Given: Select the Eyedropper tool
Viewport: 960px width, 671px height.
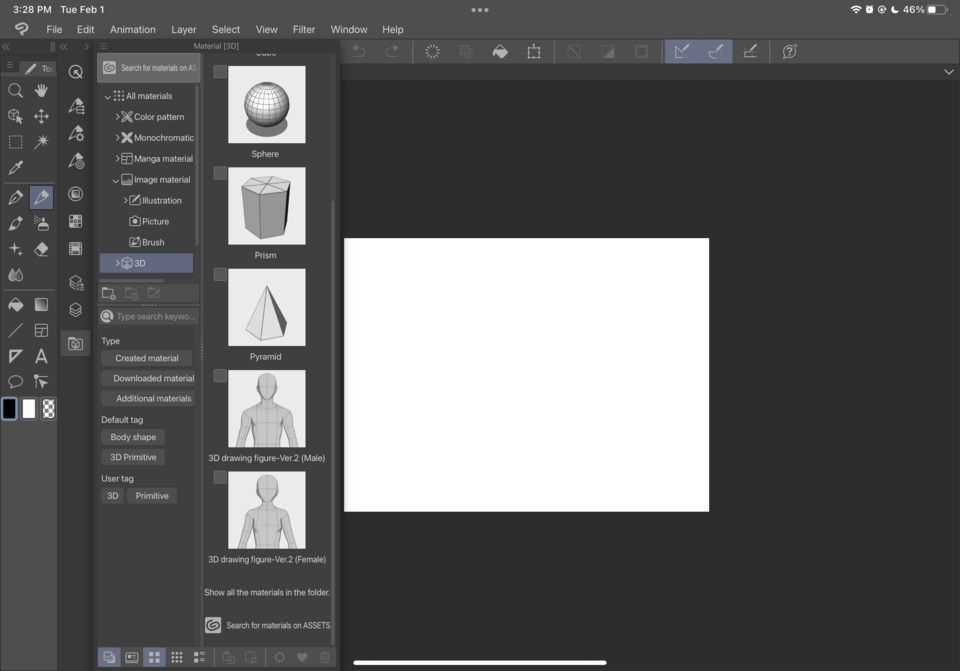Looking at the screenshot, I should click(15, 167).
